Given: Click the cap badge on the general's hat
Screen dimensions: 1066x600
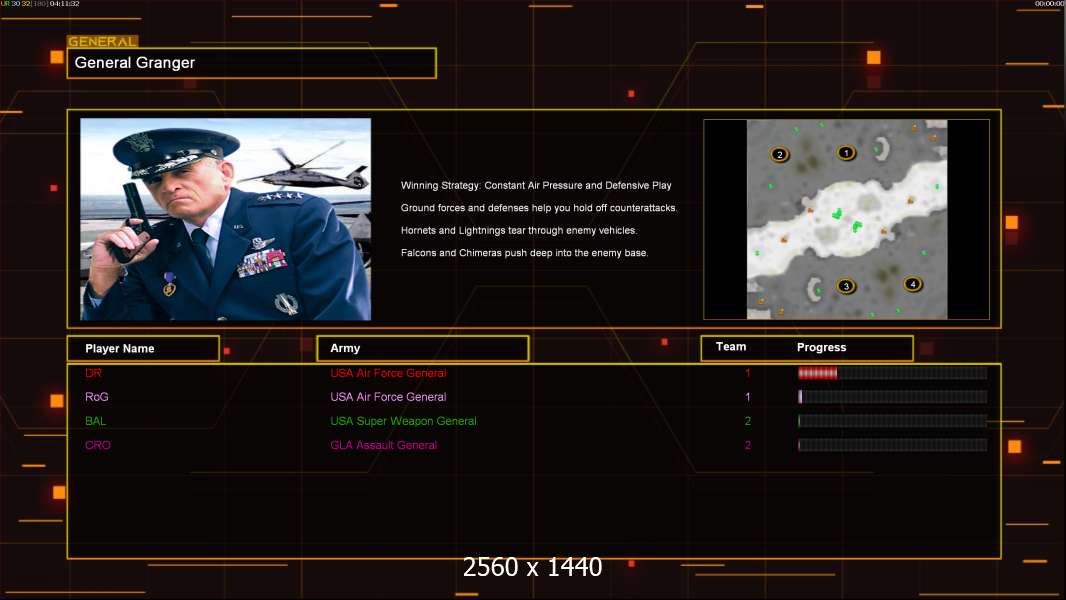Looking at the screenshot, I should [x=141, y=141].
